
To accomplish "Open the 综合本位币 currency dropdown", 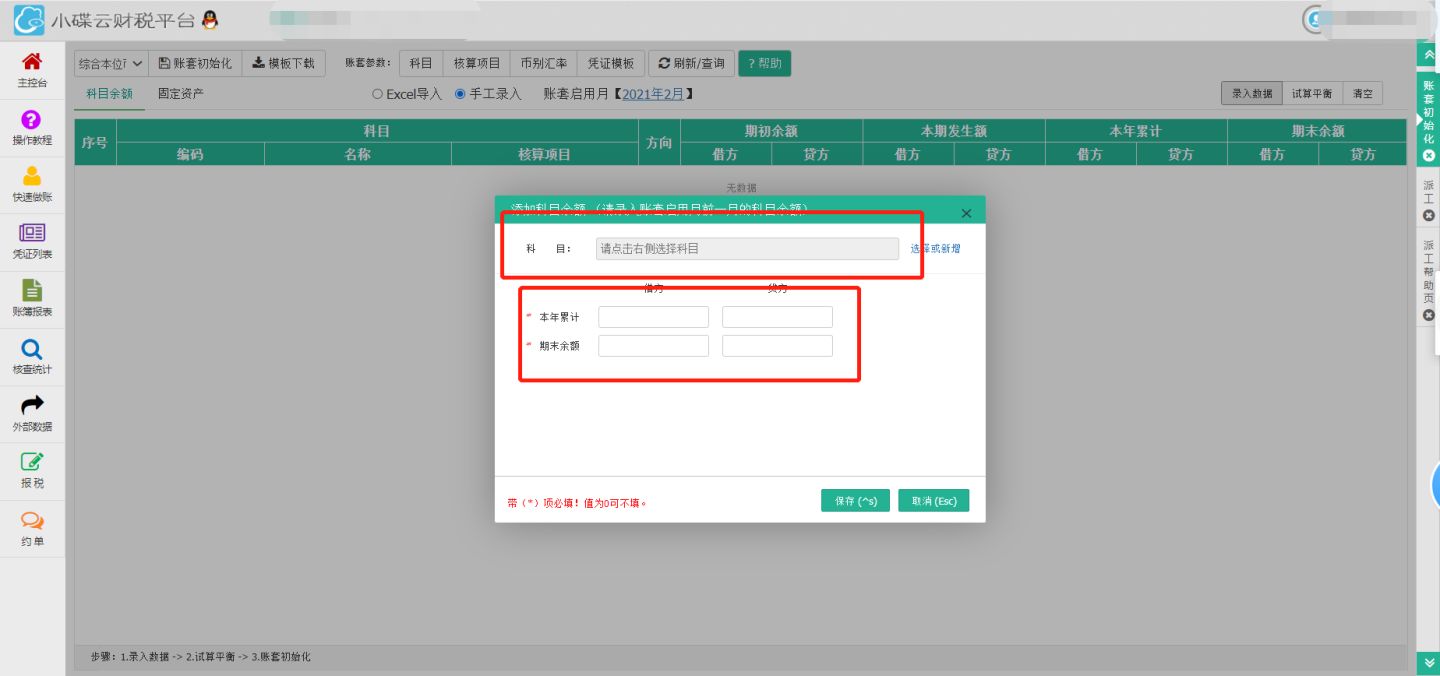I will click(108, 62).
